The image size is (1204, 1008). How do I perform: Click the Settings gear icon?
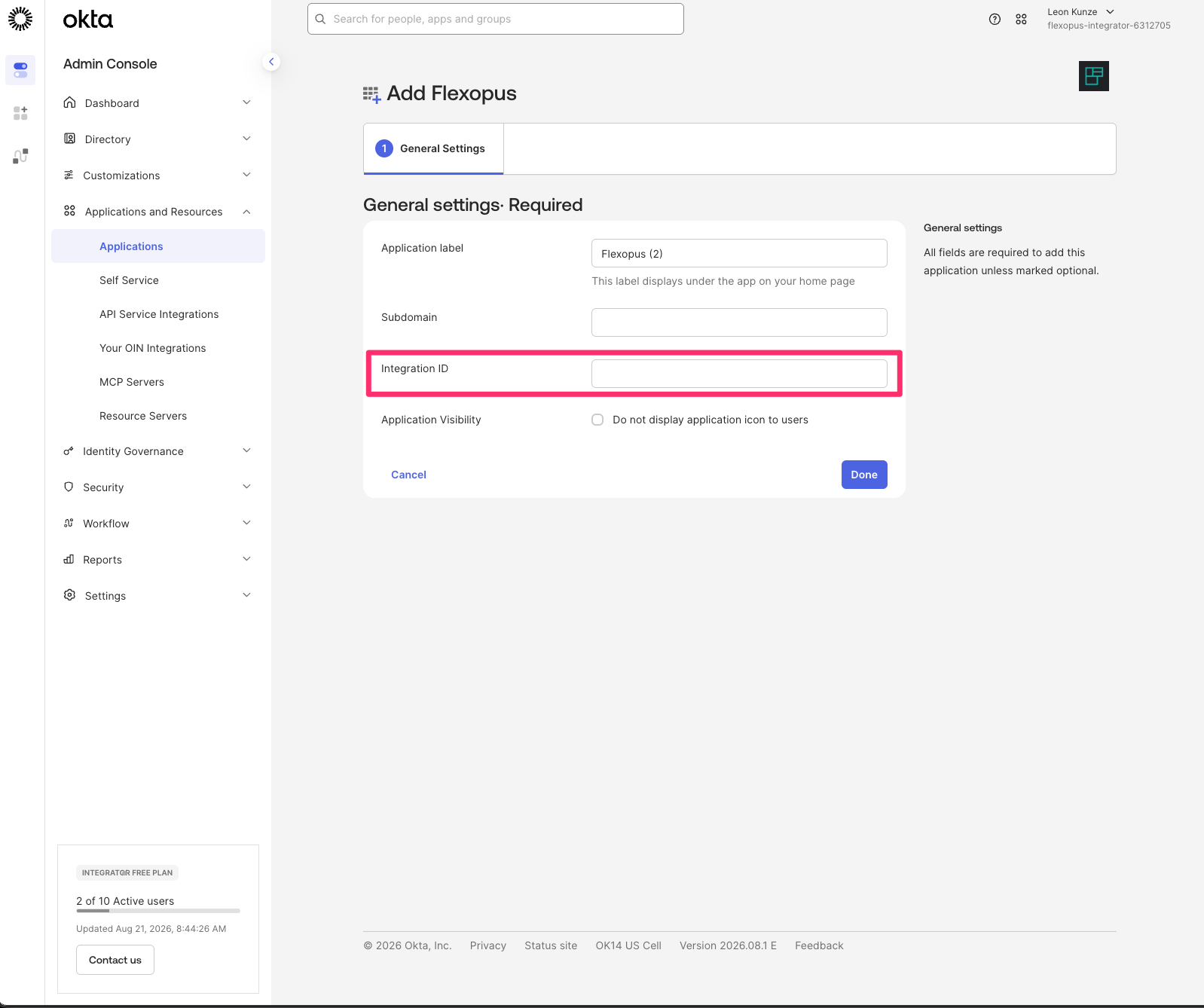click(69, 595)
